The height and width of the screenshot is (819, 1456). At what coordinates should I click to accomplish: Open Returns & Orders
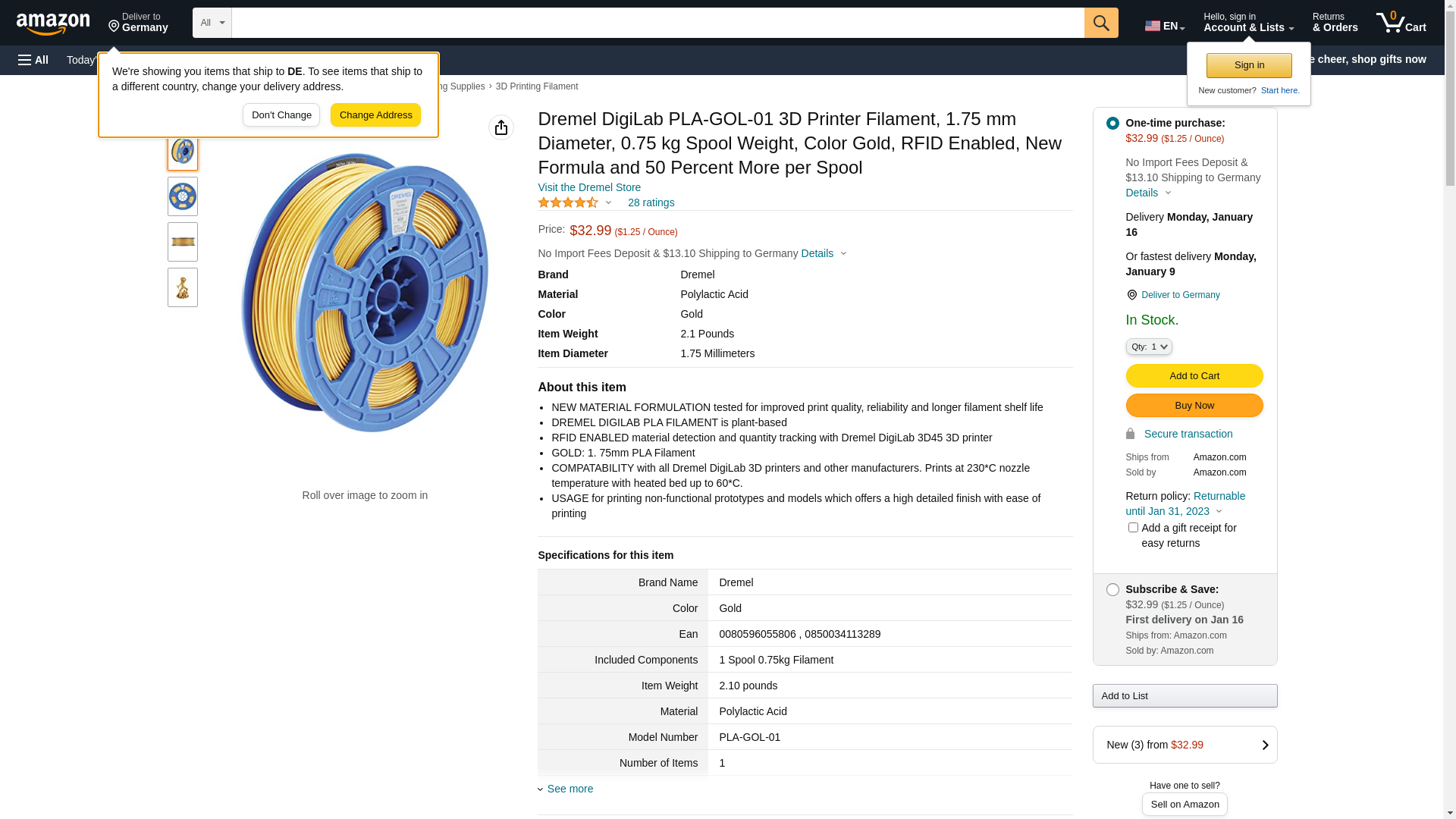click(x=1335, y=23)
